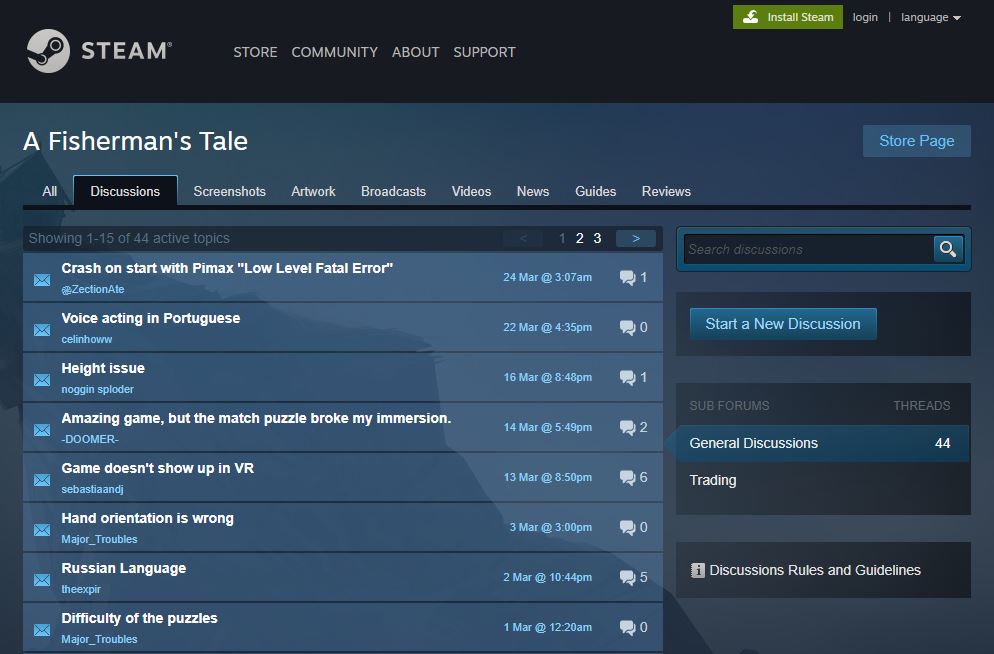This screenshot has height=654, width=994.
Task: Click envelope icon beside Hand orientation is wrong
Action: [x=42, y=530]
